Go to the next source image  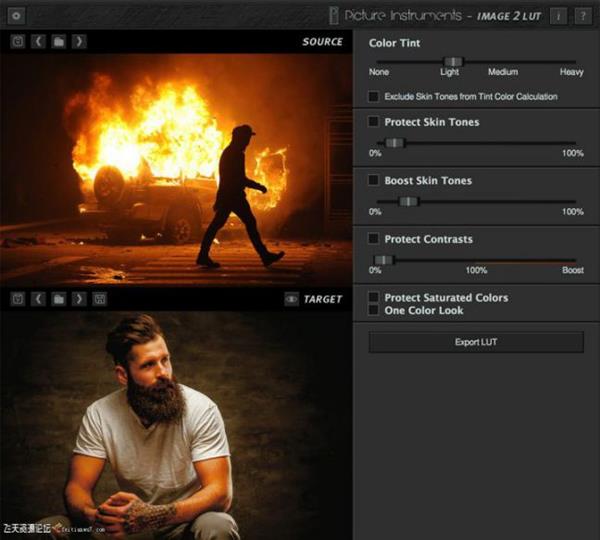pyautogui.click(x=79, y=42)
